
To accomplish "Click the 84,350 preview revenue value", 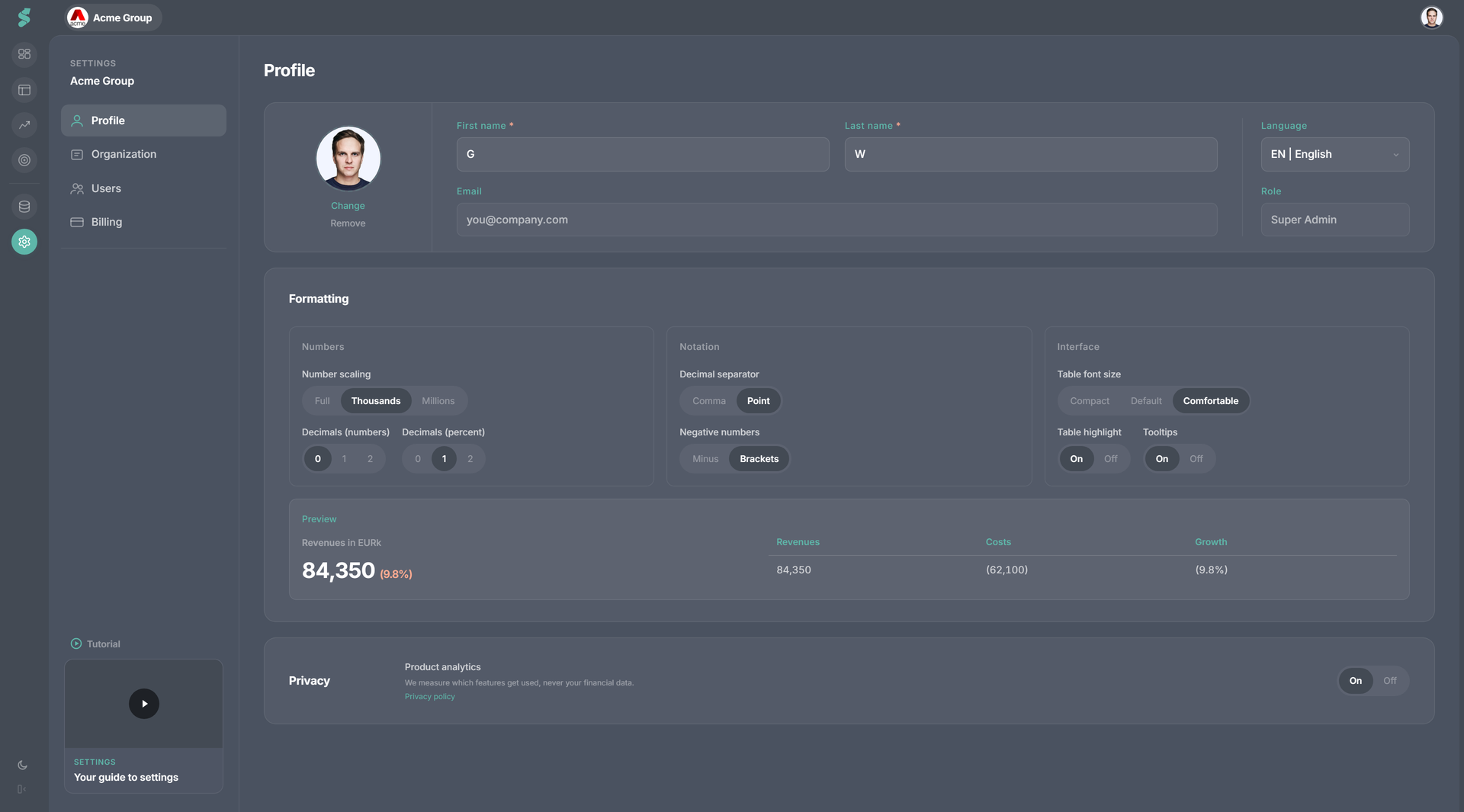I will coord(339,570).
